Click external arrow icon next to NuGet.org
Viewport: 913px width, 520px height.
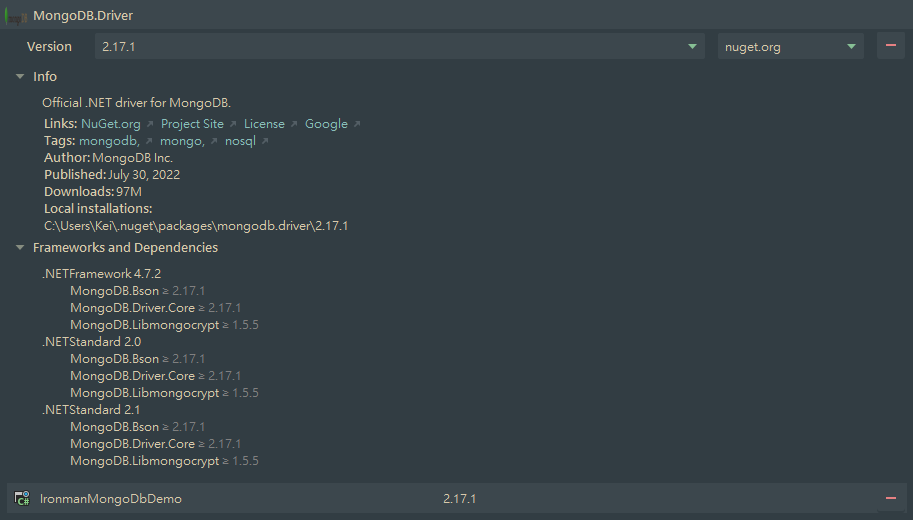pos(150,124)
